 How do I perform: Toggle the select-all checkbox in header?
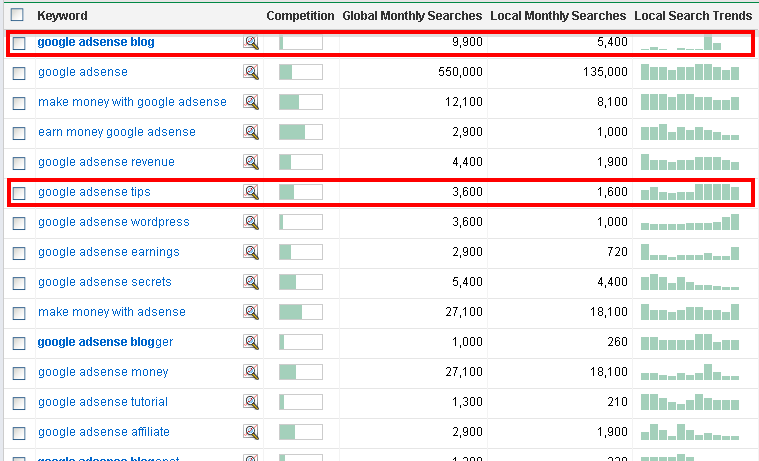click(x=17, y=15)
